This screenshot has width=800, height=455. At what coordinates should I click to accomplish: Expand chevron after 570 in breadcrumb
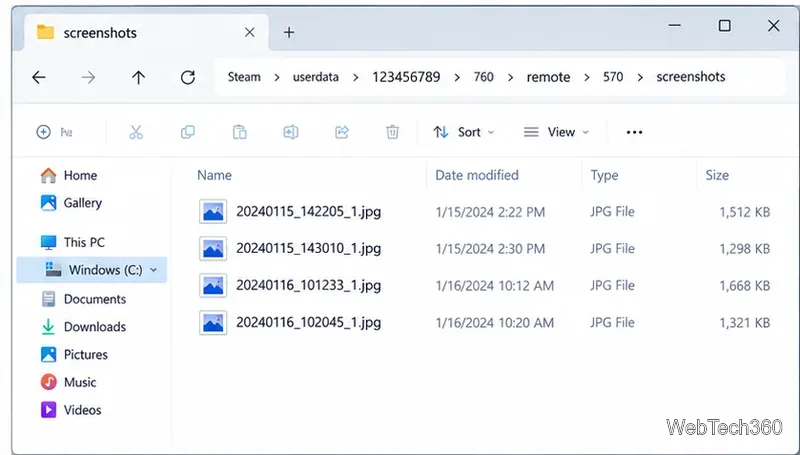640,78
